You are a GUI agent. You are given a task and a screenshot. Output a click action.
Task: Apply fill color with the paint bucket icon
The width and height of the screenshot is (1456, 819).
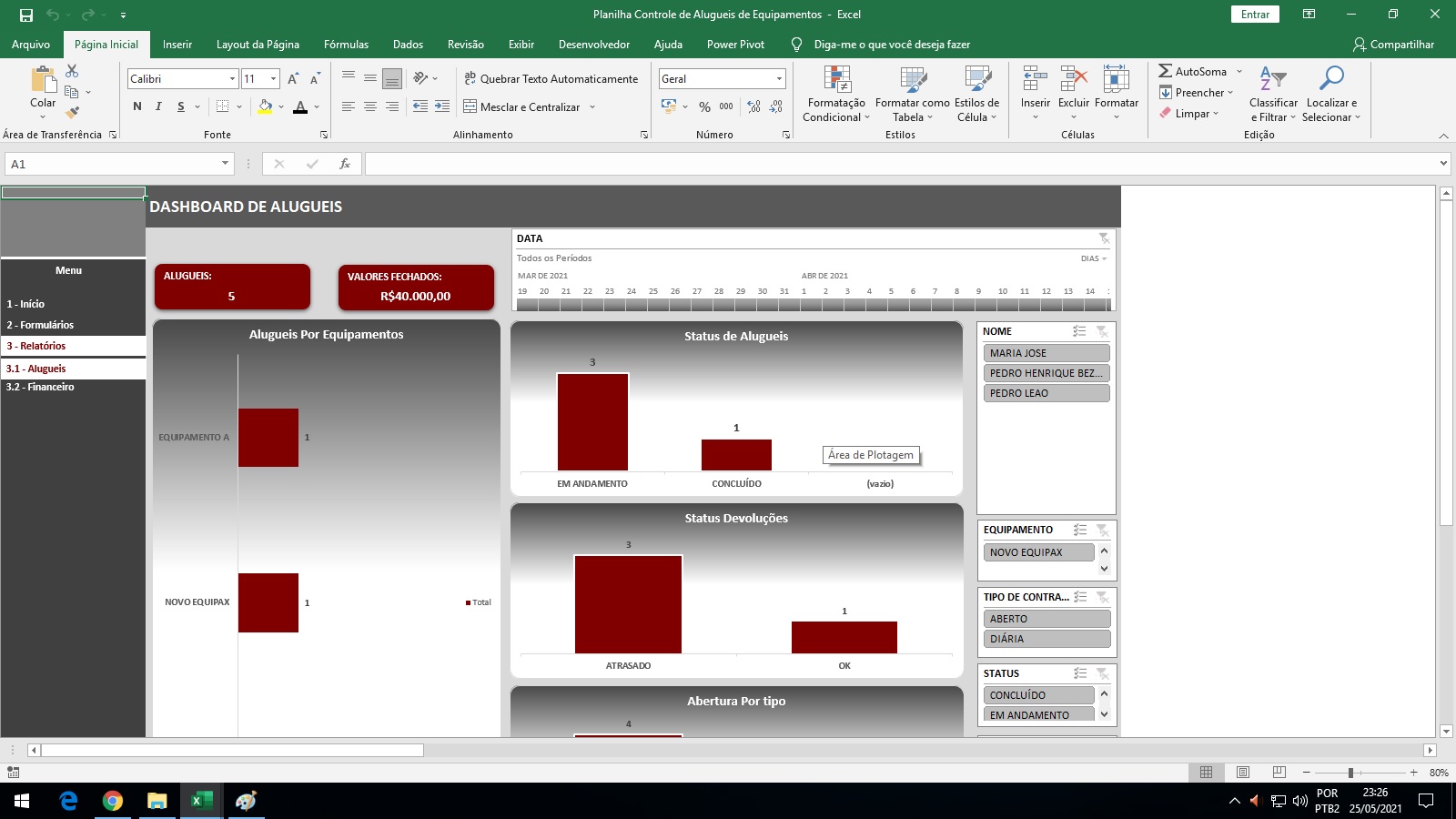(x=265, y=106)
